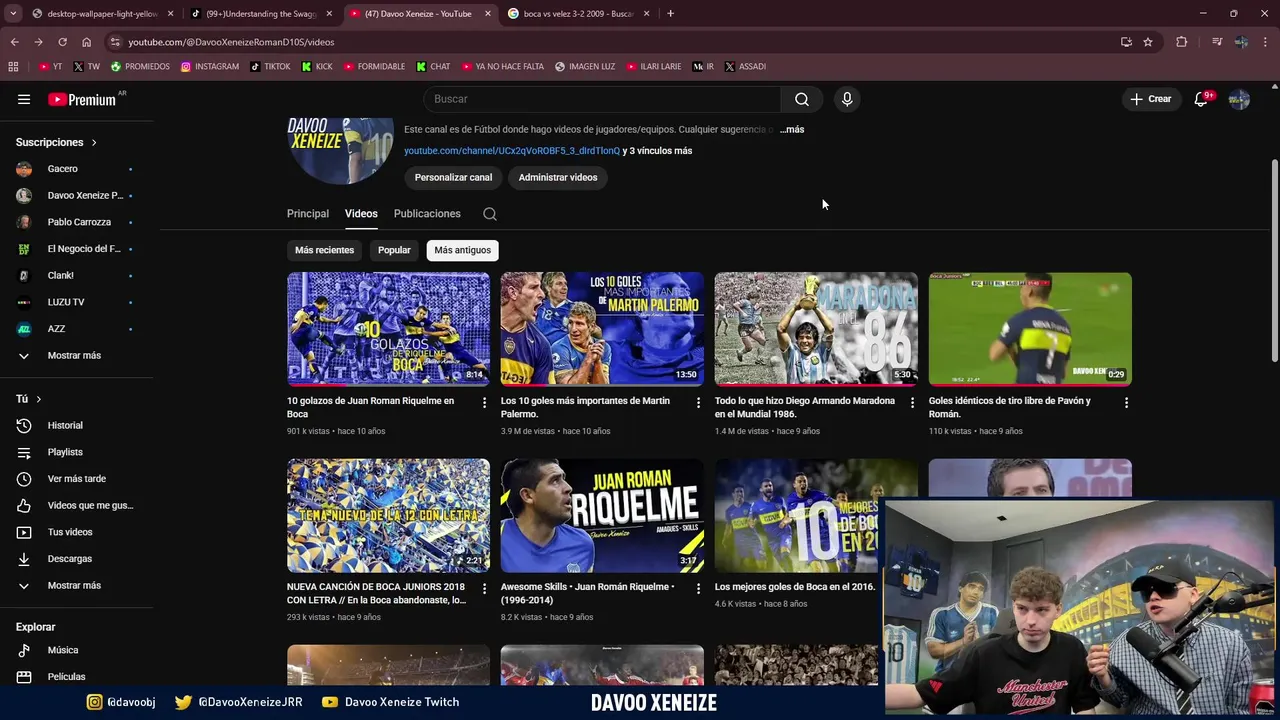Select the Más recientes filter chip

click(324, 250)
